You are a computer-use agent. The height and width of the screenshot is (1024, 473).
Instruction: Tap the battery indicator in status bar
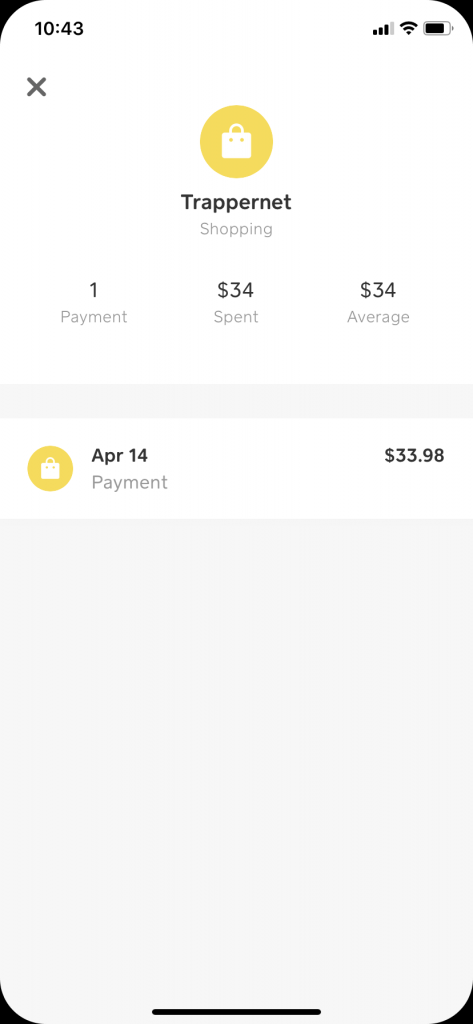pyautogui.click(x=438, y=29)
